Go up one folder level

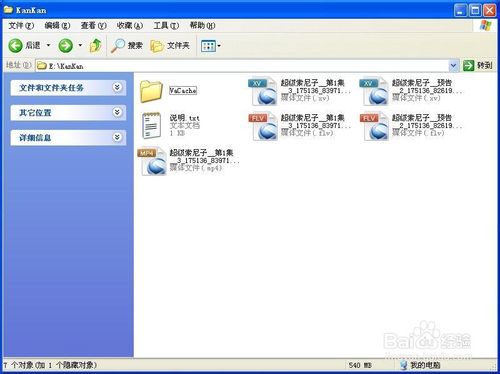(96, 45)
